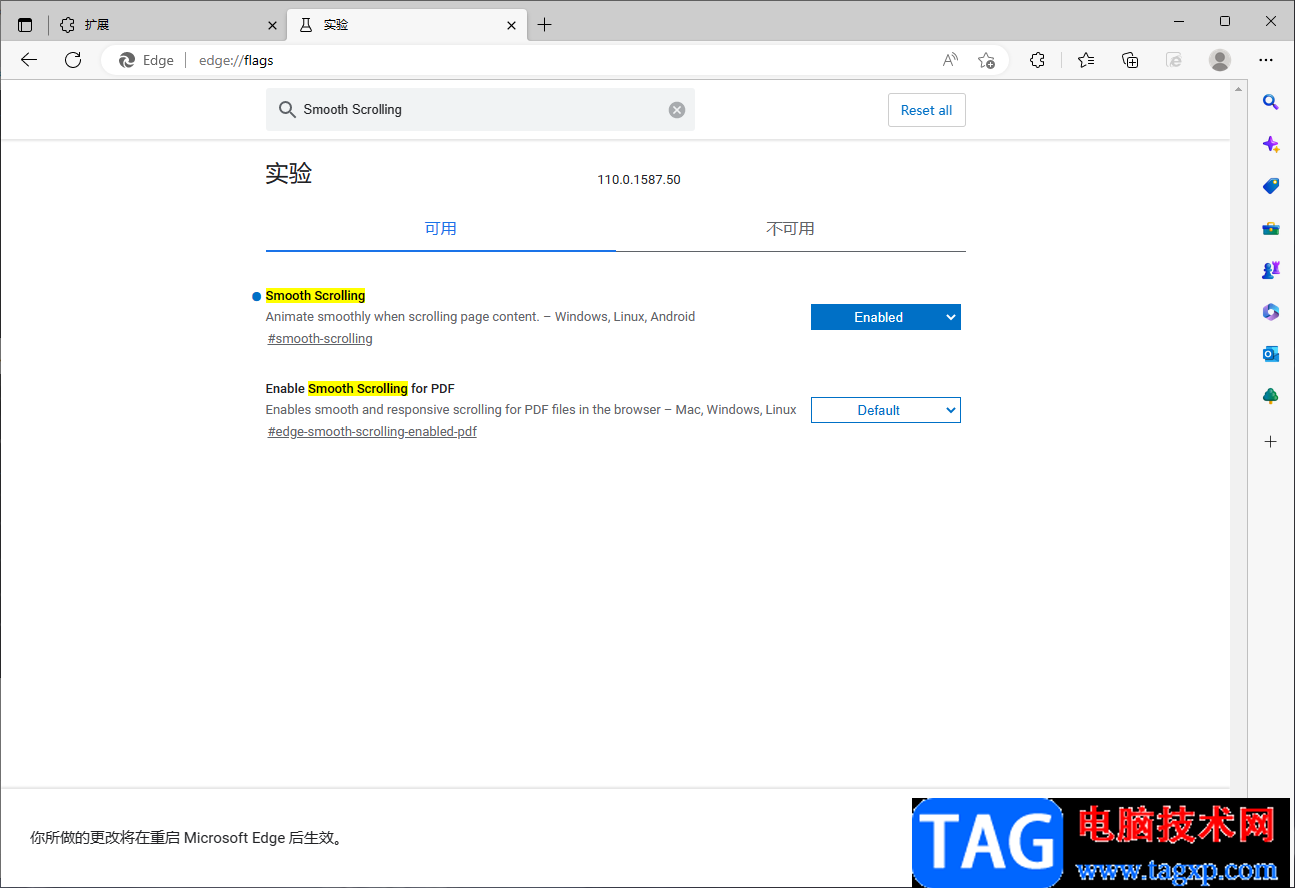Open the sidebar Microsoft 365 icon
The width and height of the screenshot is (1295, 888).
click(1271, 312)
